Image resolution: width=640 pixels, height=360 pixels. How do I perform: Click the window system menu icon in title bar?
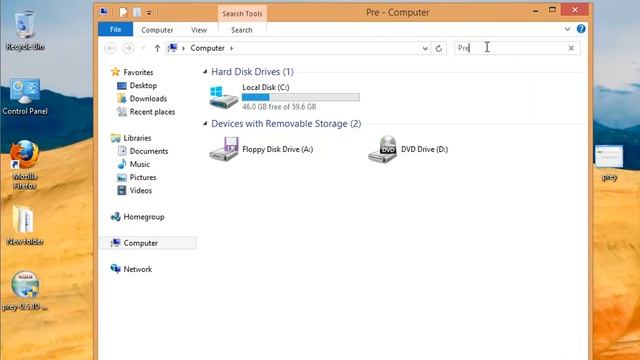[x=104, y=12]
